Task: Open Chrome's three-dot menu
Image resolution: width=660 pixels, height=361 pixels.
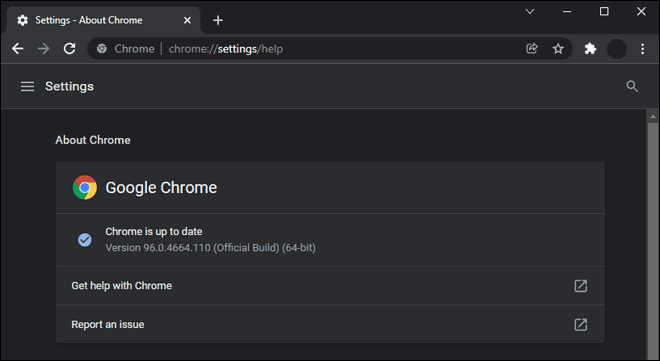Action: [642, 49]
